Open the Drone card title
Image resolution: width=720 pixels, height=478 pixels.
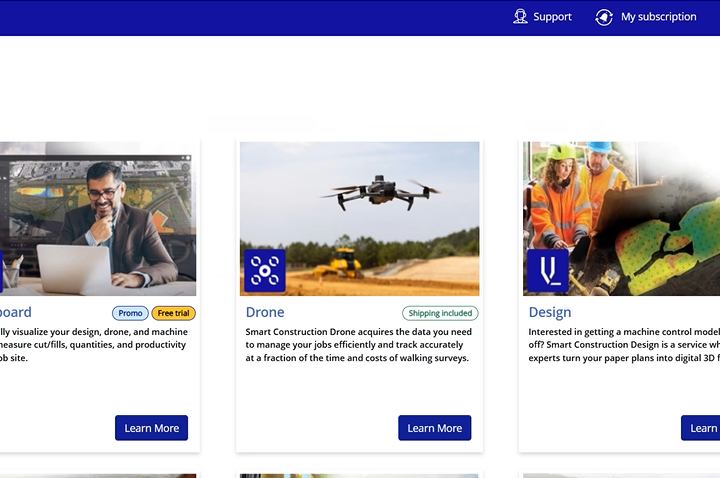pyautogui.click(x=265, y=312)
